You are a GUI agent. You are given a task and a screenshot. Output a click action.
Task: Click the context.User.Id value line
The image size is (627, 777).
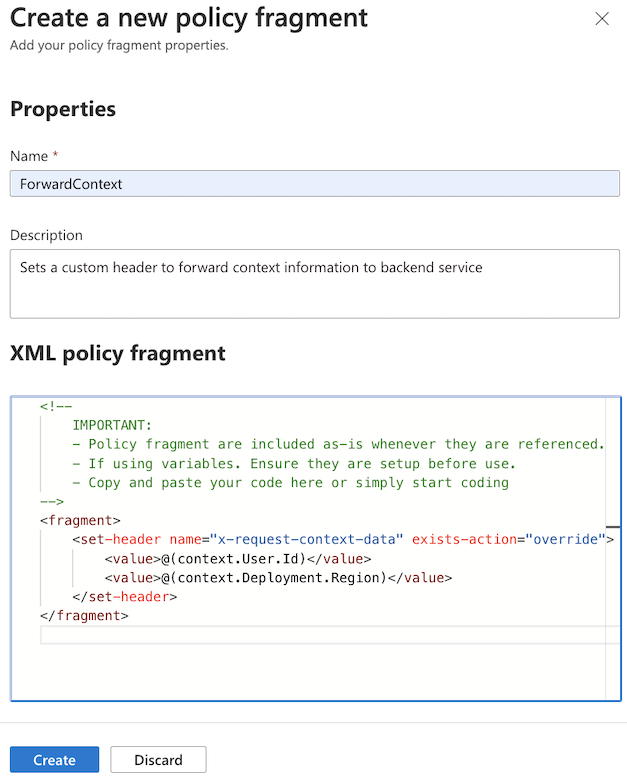[237, 558]
